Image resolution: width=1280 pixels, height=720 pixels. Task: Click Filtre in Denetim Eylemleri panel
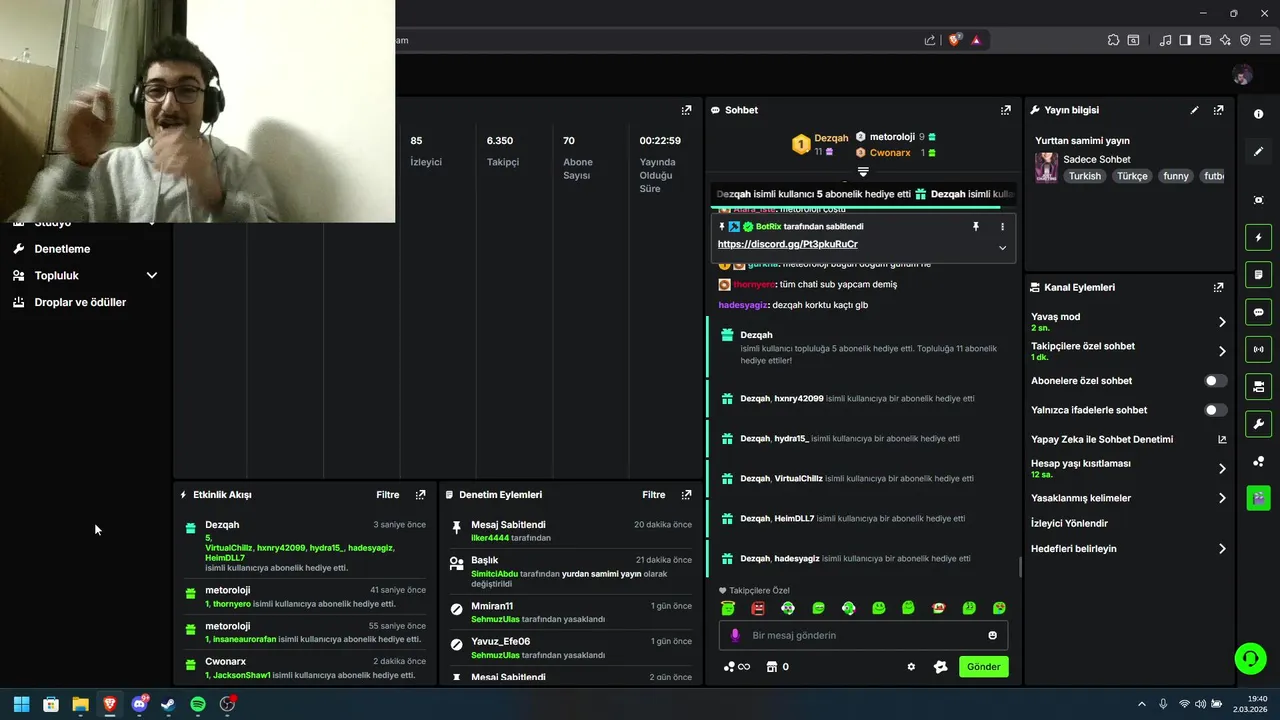[653, 495]
